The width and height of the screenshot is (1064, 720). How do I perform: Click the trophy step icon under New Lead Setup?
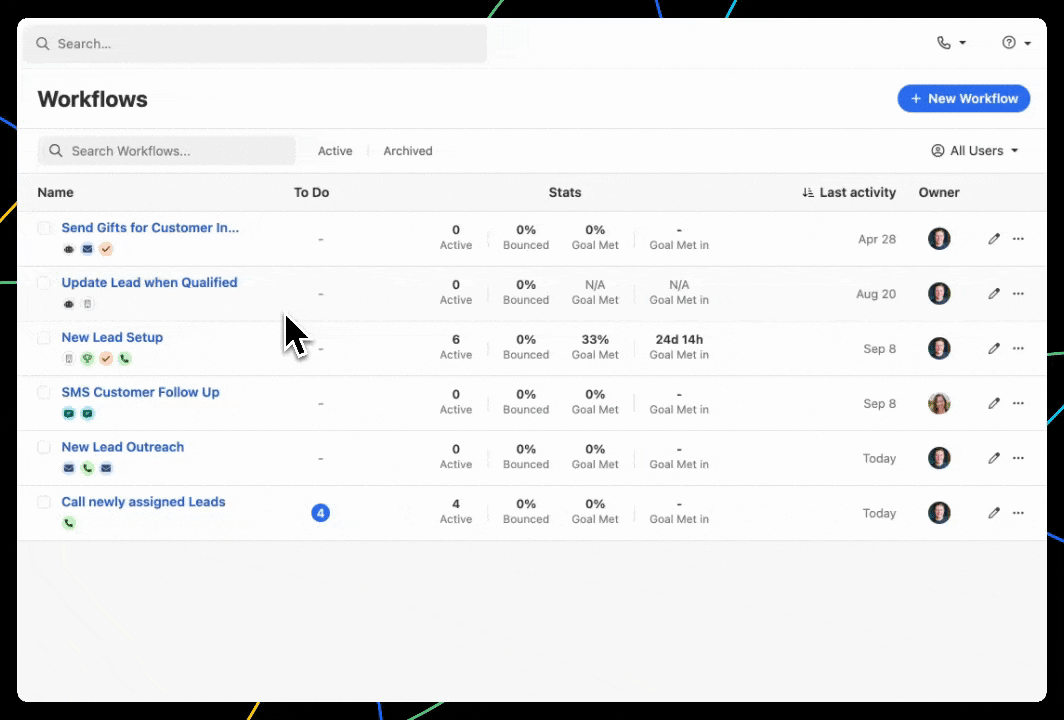pyautogui.click(x=88, y=359)
